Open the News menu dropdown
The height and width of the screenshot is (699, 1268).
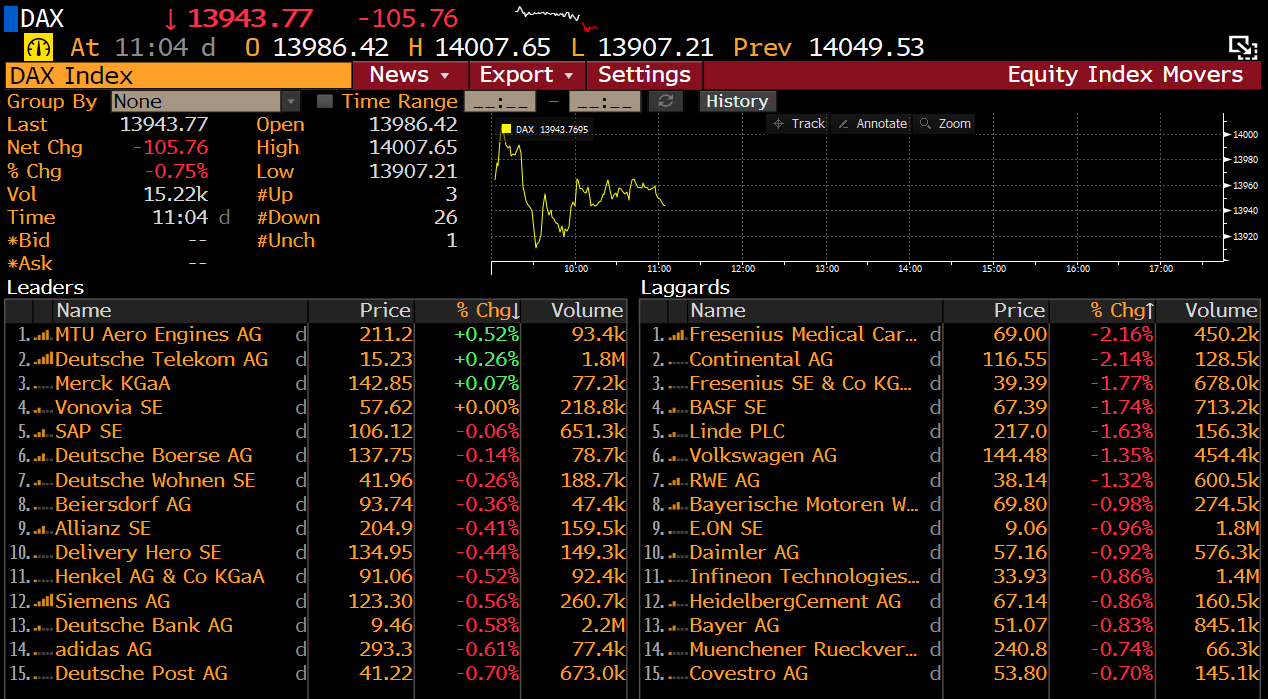[410, 75]
